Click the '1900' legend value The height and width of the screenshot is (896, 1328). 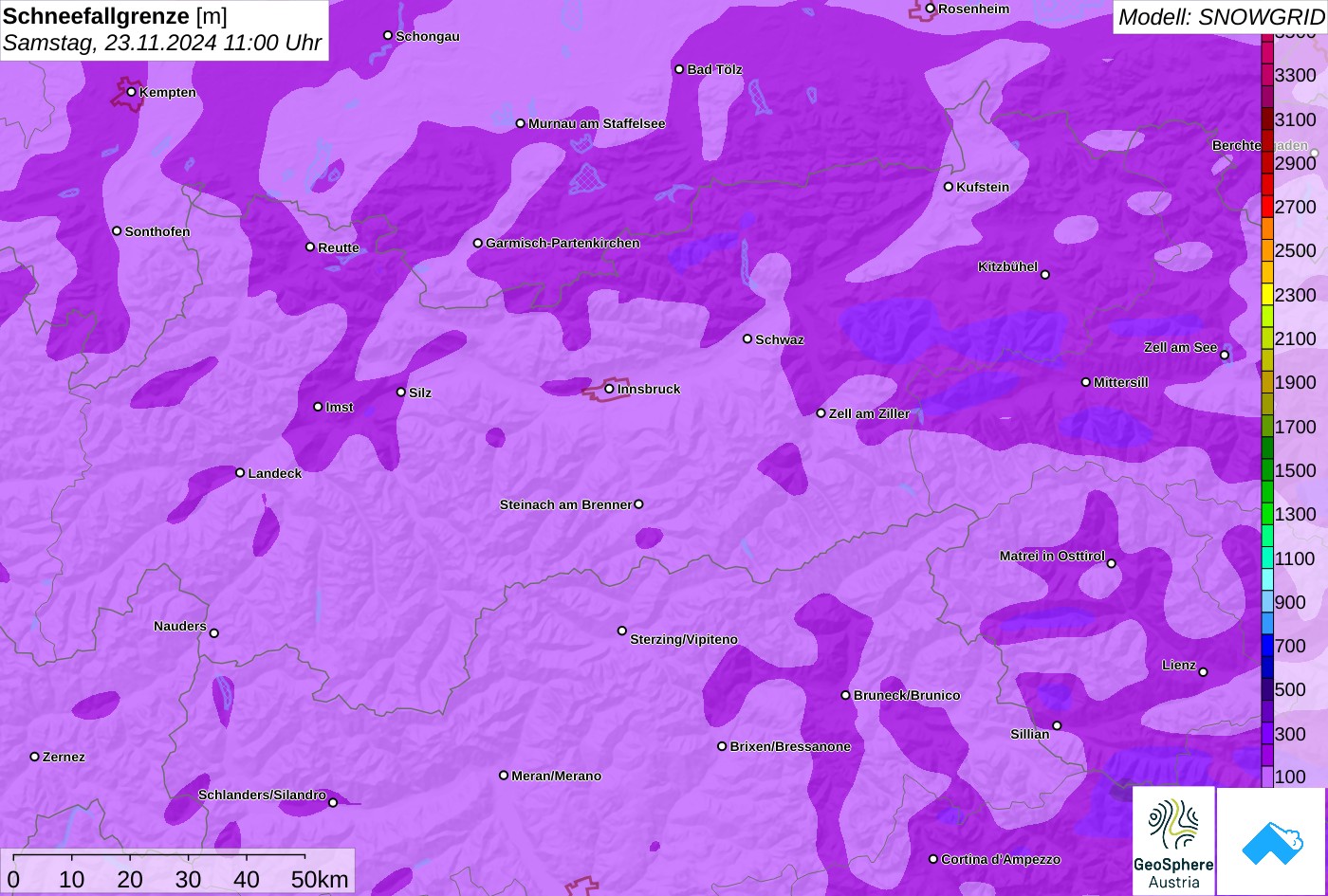[x=1296, y=383]
